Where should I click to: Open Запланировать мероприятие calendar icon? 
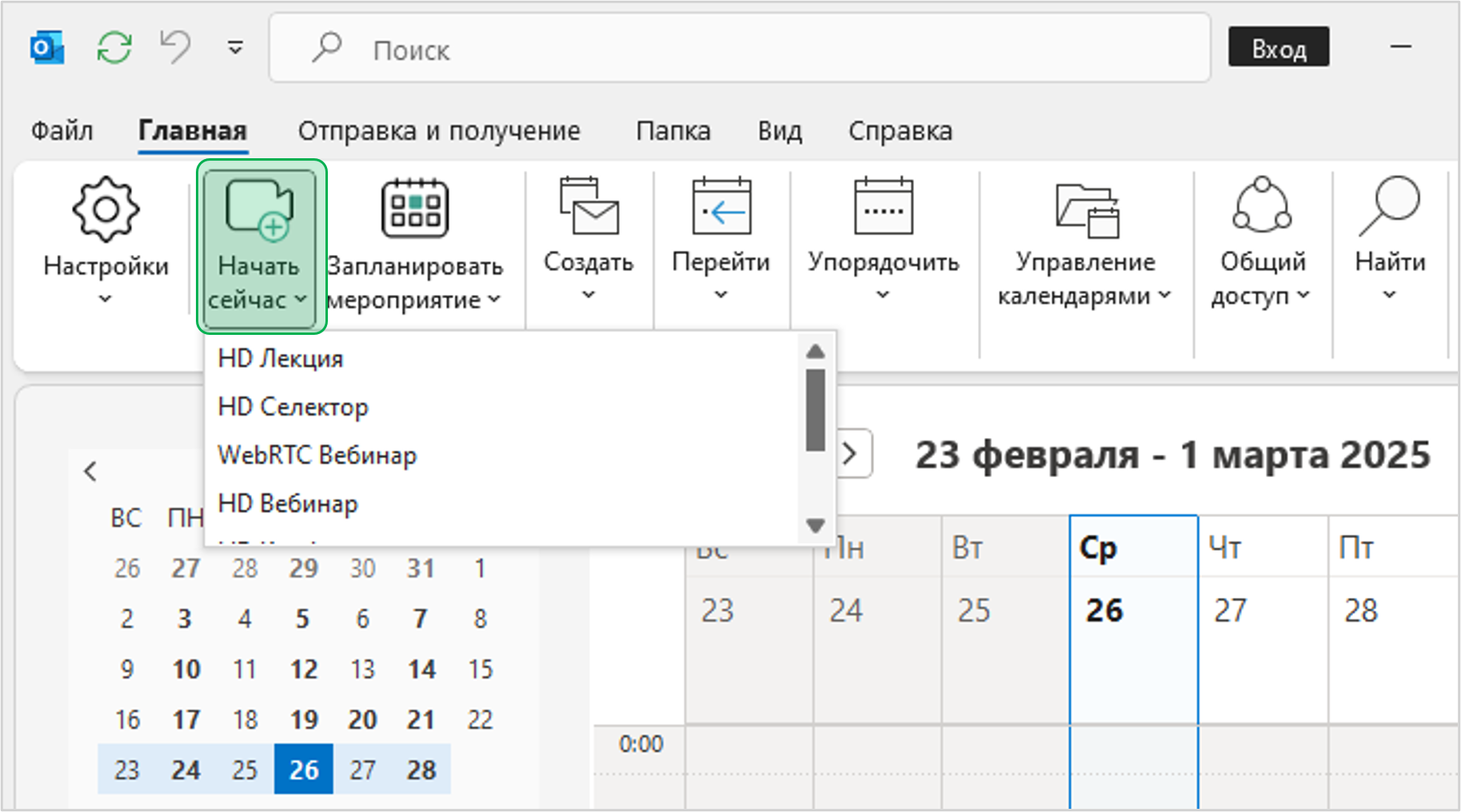[414, 209]
